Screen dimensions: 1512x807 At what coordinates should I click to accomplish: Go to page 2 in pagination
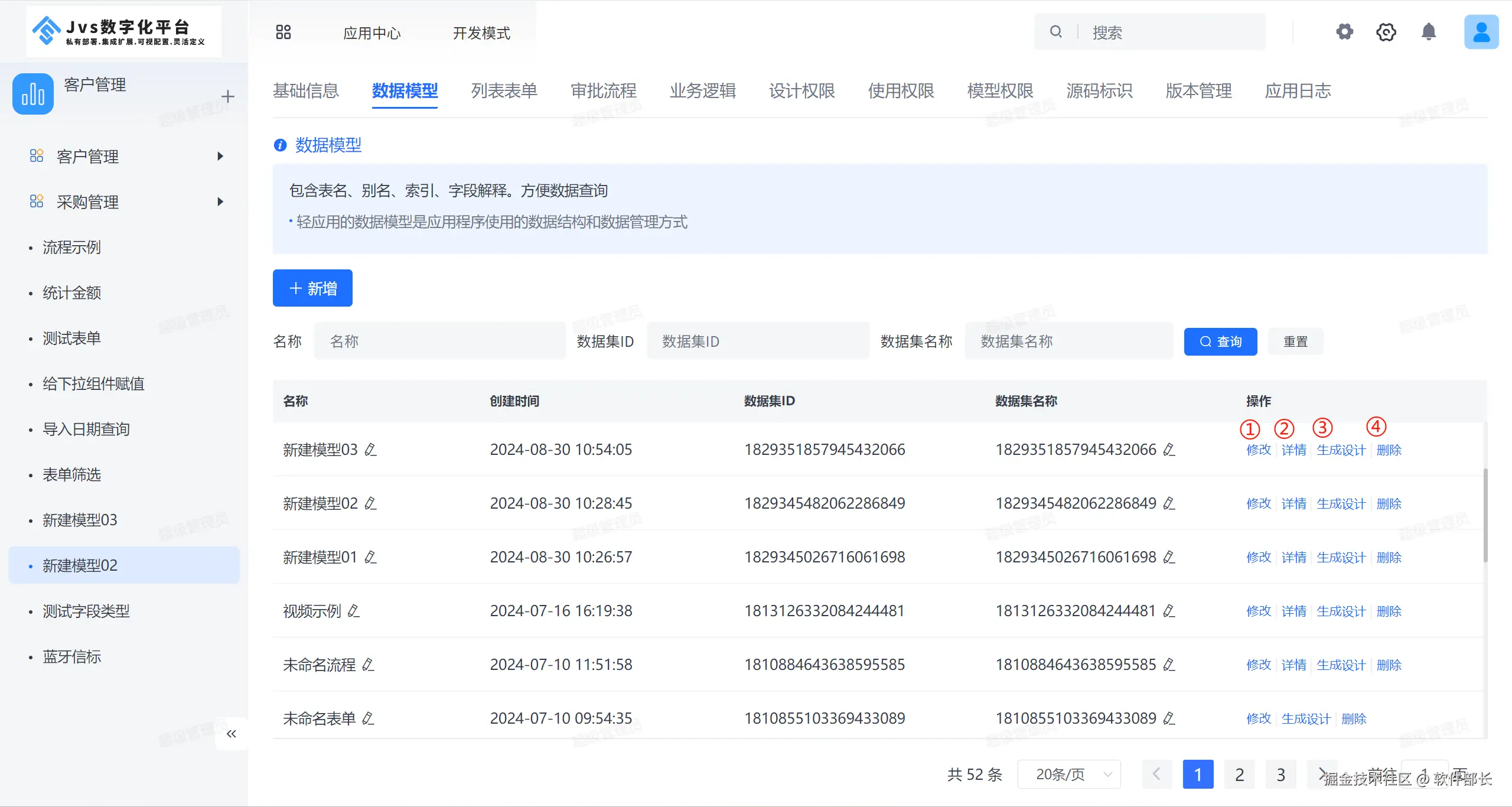click(1239, 775)
